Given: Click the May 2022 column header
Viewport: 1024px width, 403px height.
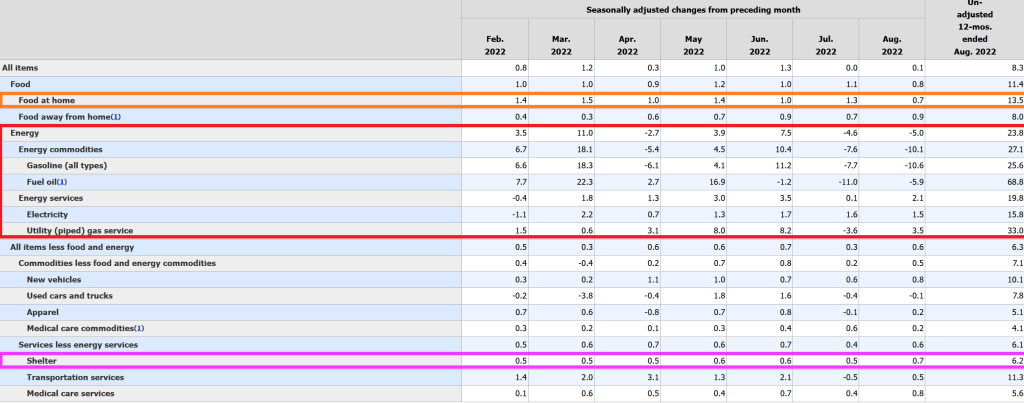Looking at the screenshot, I should pyautogui.click(x=693, y=44).
